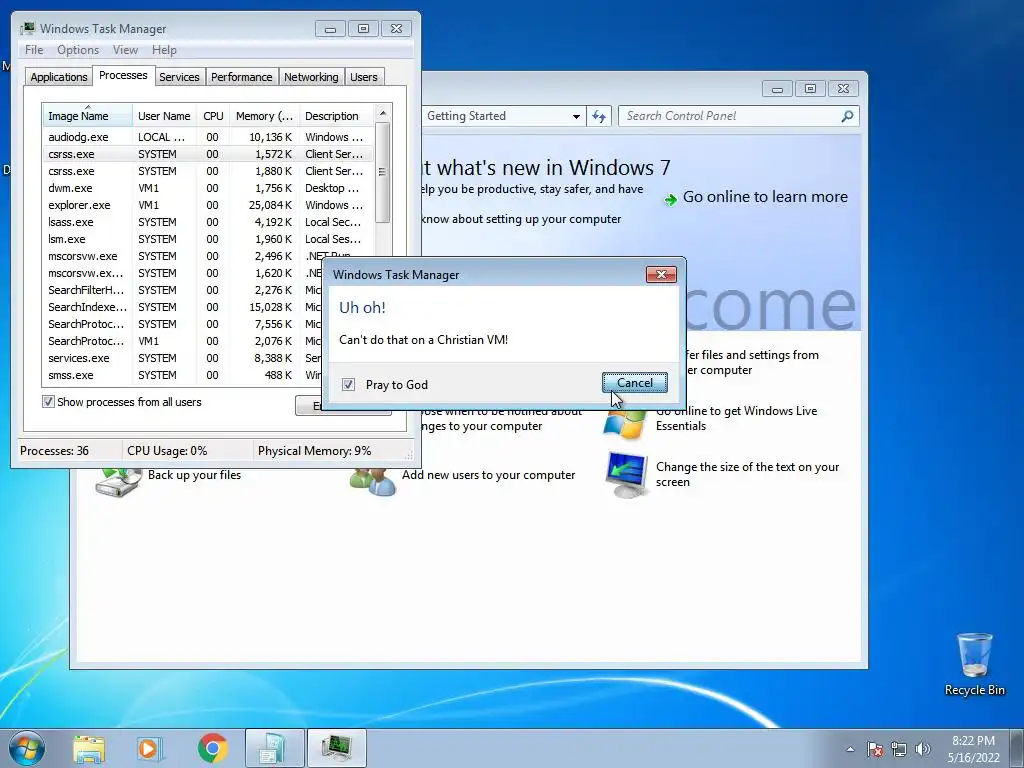Open the network tray icon
The image size is (1024, 768).
[899, 749]
